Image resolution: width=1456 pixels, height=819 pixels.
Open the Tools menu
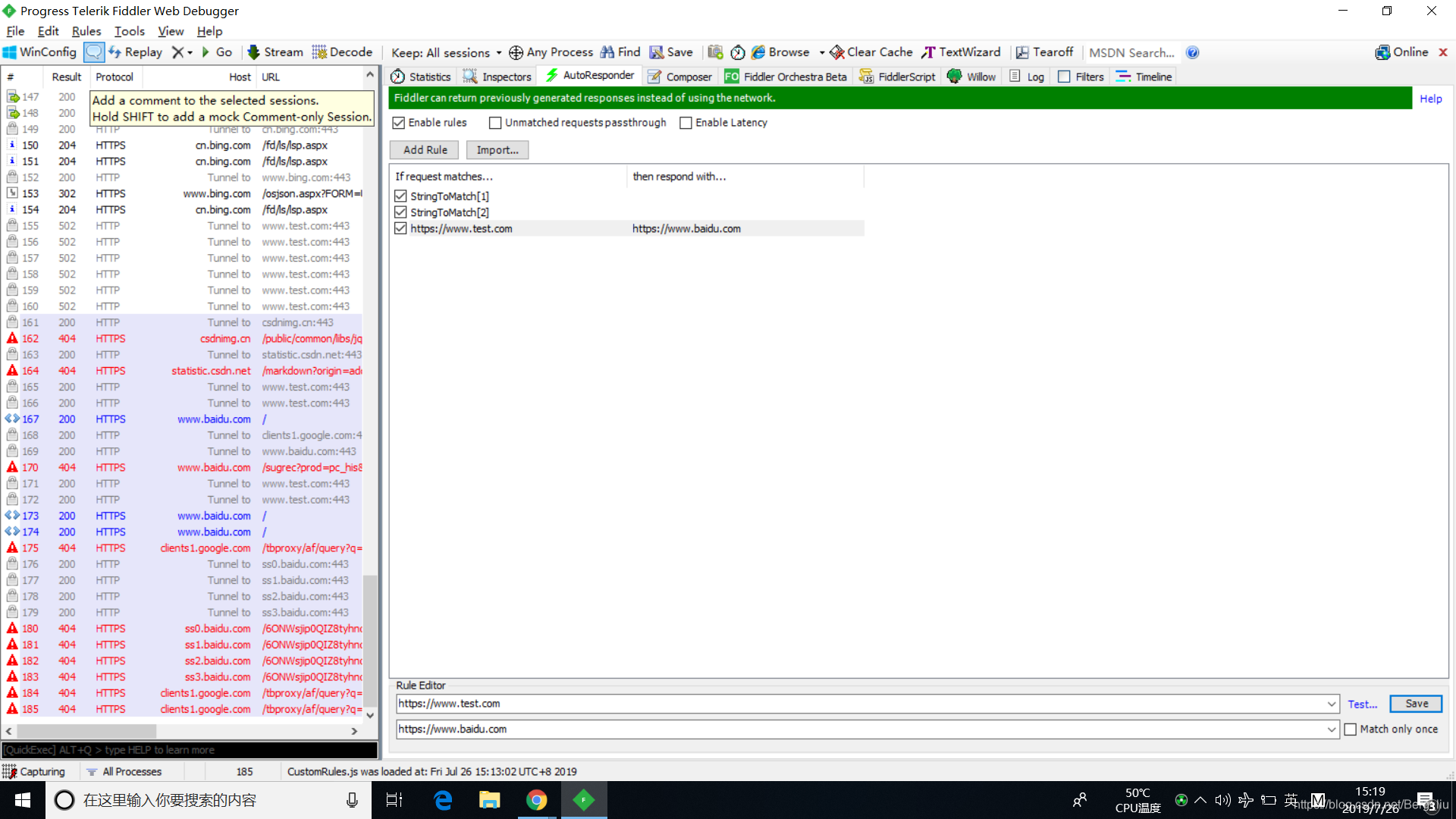click(x=129, y=31)
